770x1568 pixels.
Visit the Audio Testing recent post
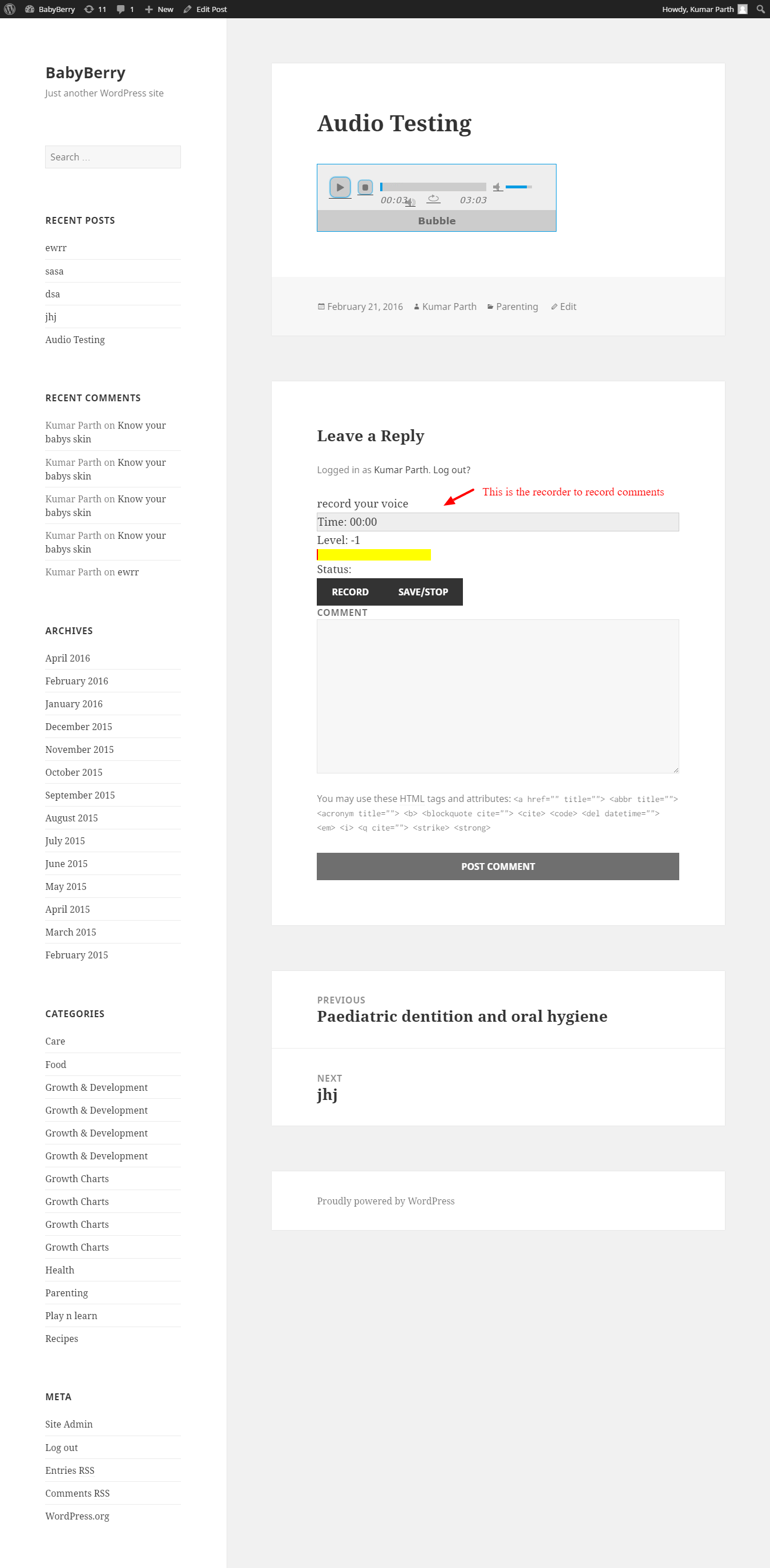click(x=75, y=340)
